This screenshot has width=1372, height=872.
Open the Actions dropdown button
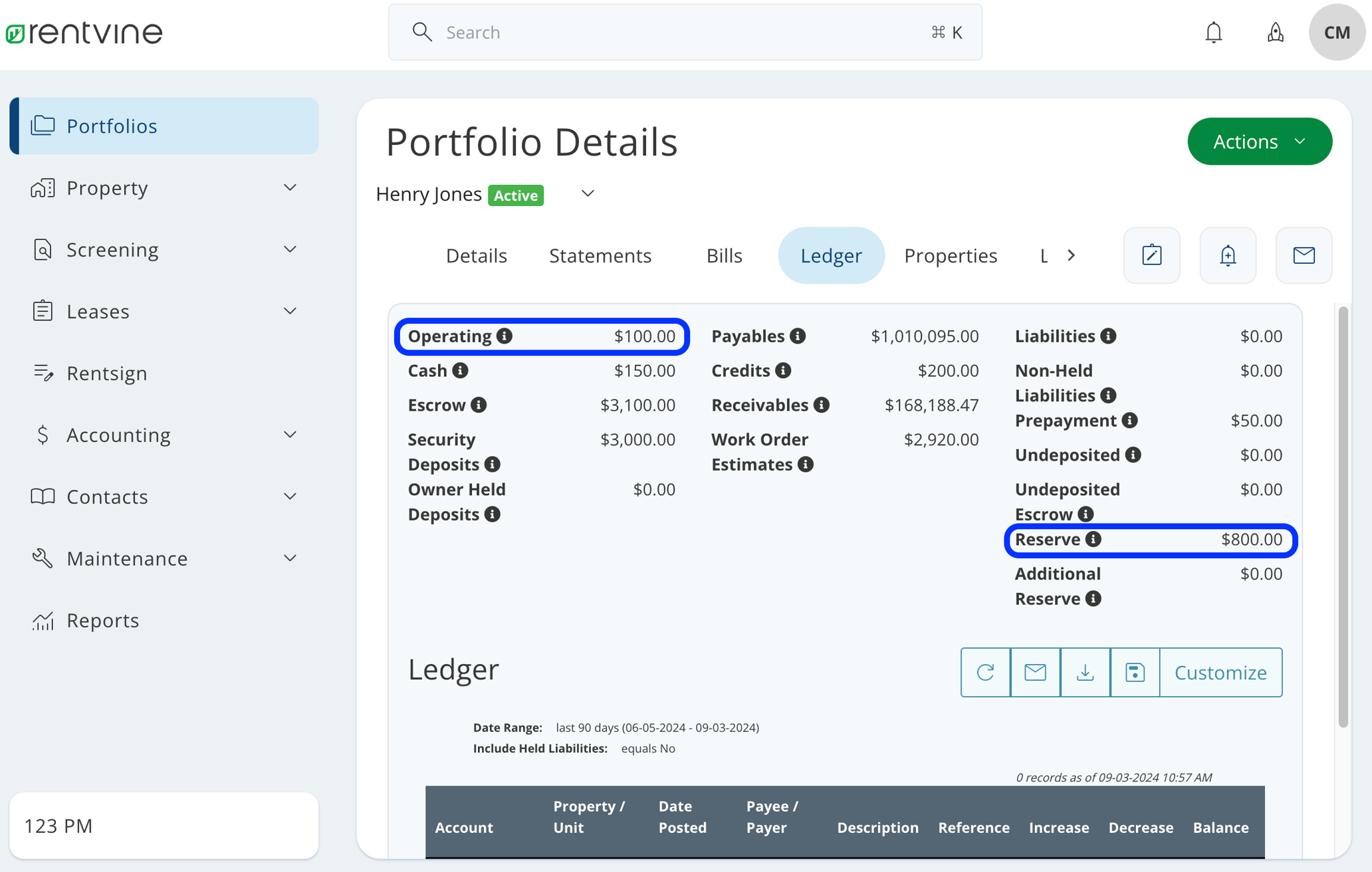point(1259,142)
